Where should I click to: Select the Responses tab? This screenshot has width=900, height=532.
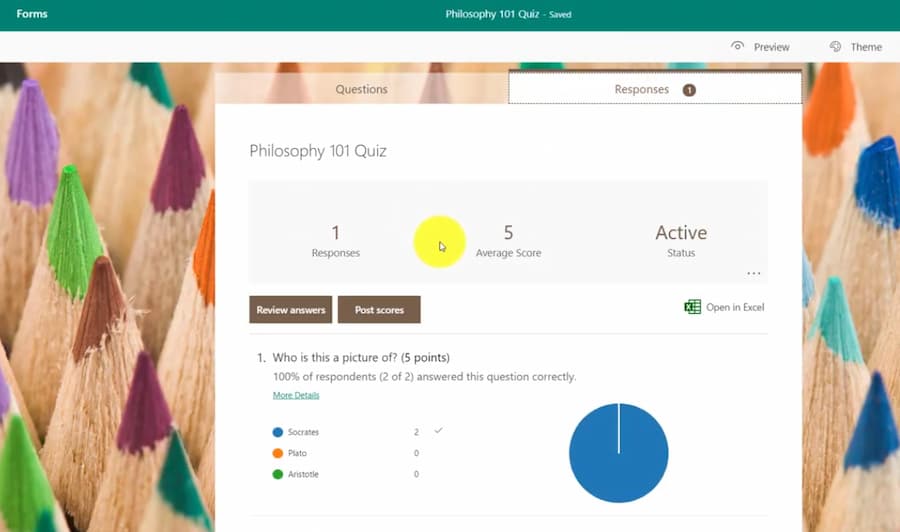tap(642, 89)
